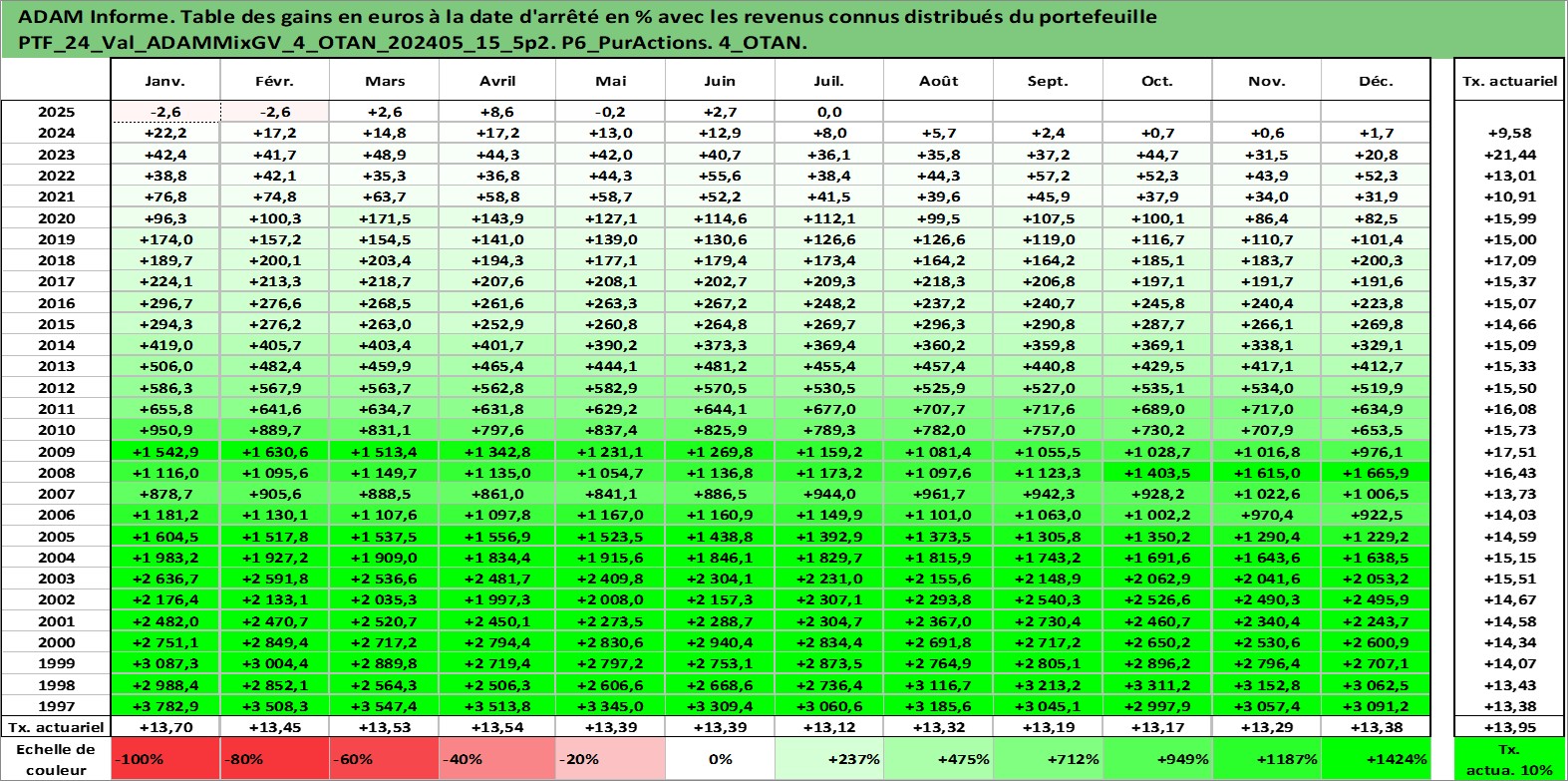Select the '+2 940,4' cell for Juin 2000

point(720,642)
